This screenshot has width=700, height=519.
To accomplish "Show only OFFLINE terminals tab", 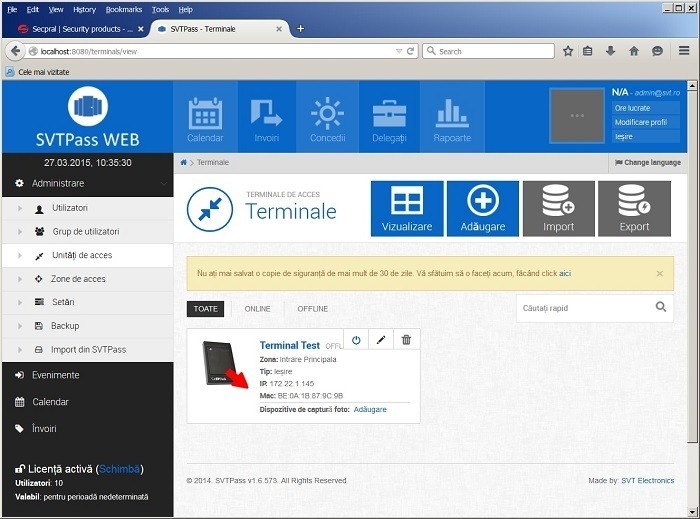I will click(312, 309).
